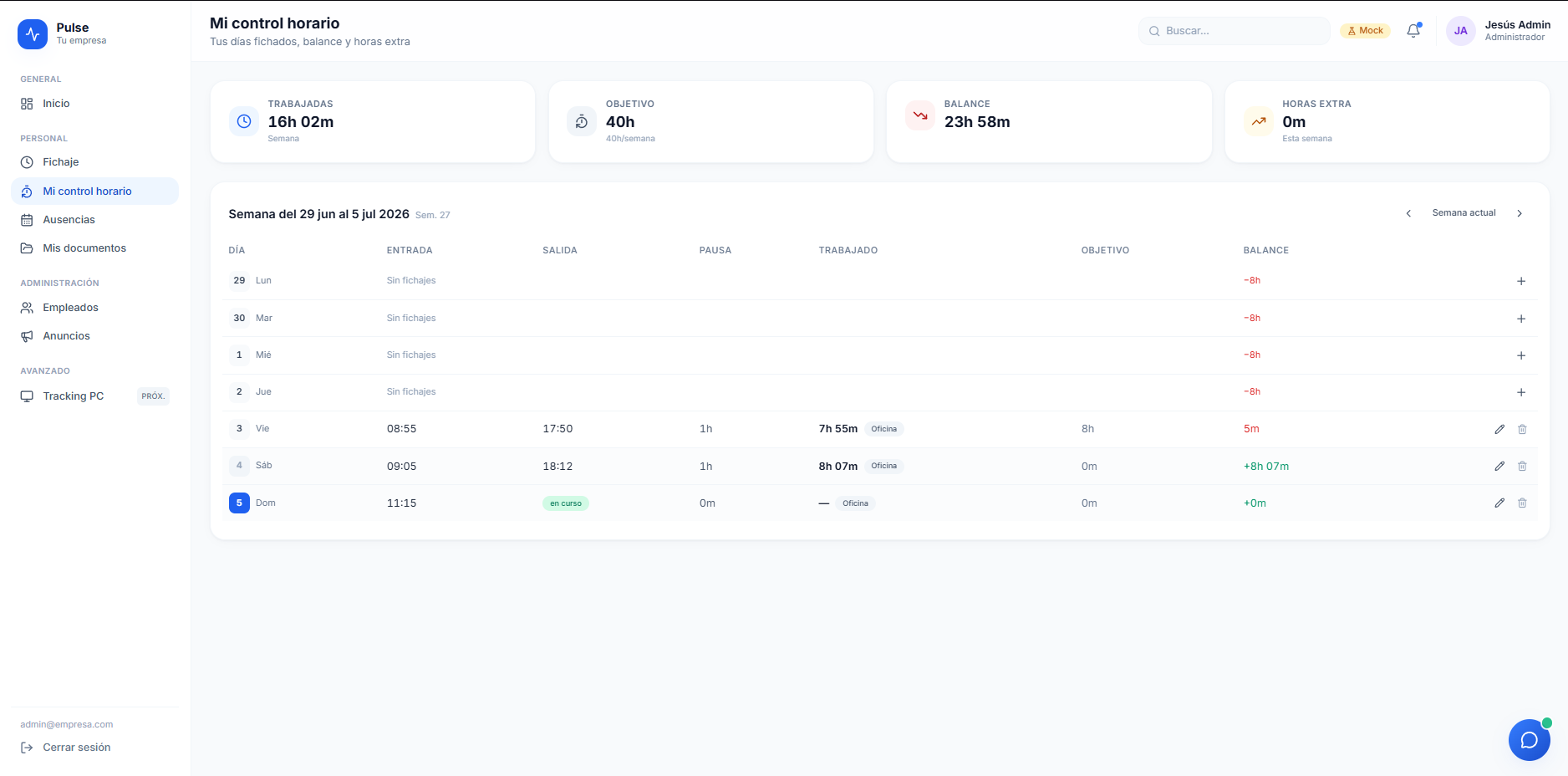Screen dimensions: 1568x776
Task: Edit the Vie 3 time entry
Action: 1499,429
